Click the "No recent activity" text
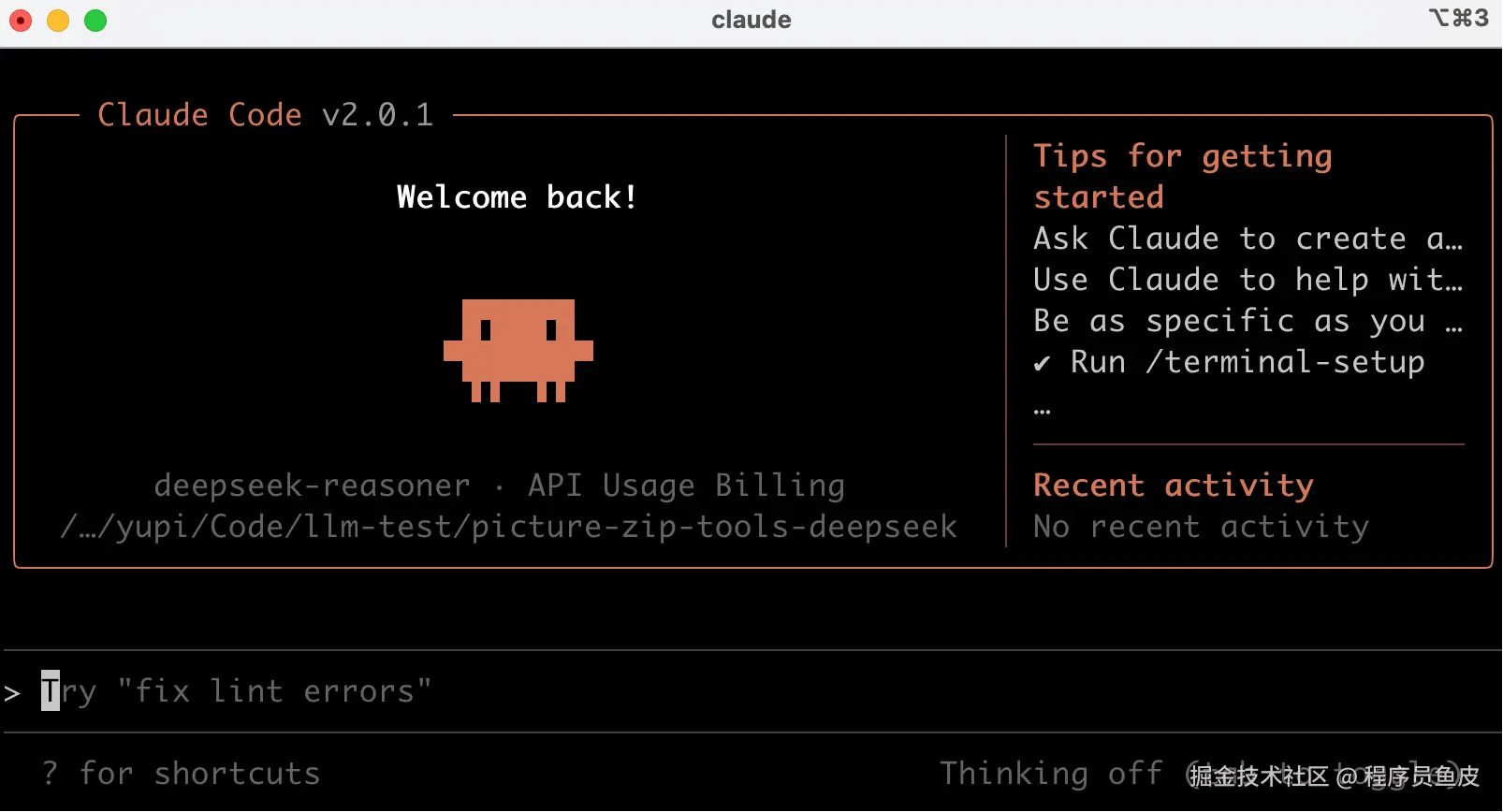This screenshot has width=1503, height=812. (x=1202, y=527)
